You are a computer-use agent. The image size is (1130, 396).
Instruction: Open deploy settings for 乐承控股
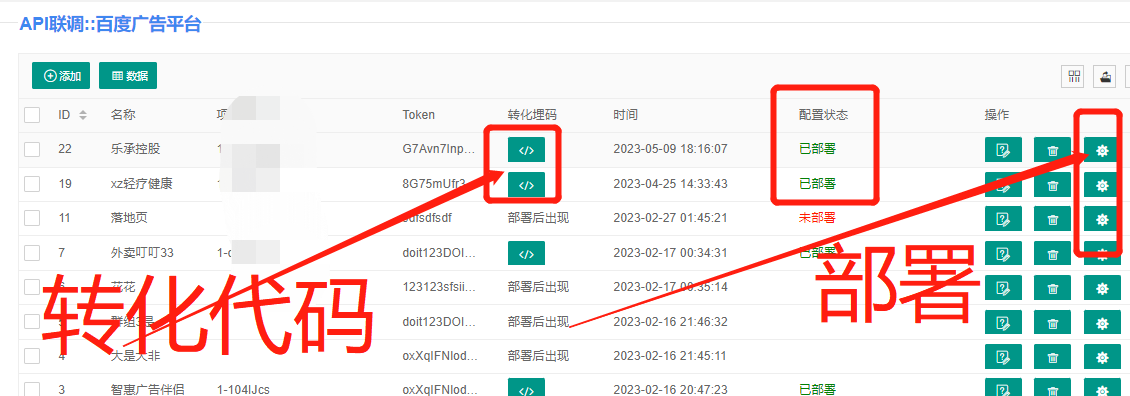pyautogui.click(x=1101, y=150)
